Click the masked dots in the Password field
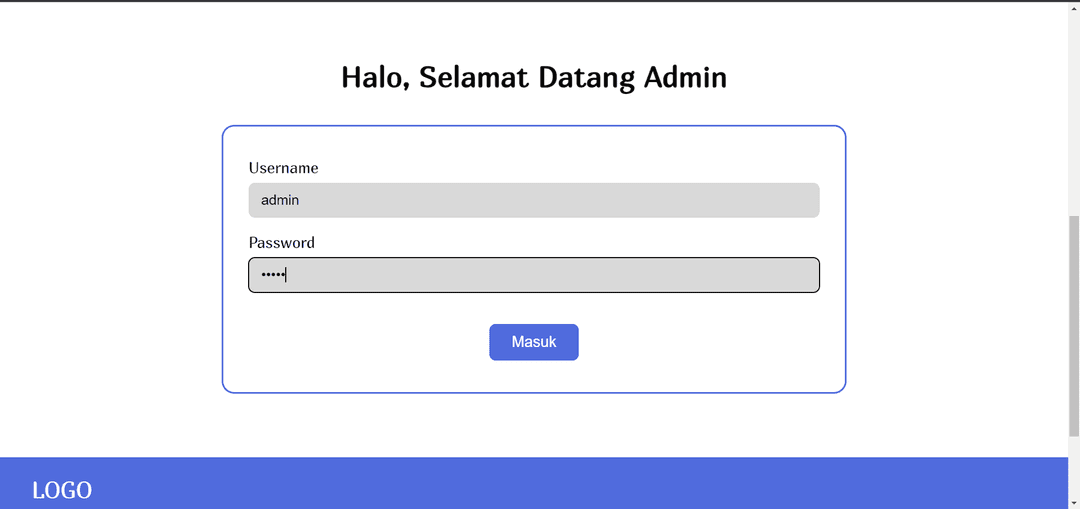 pyautogui.click(x=273, y=275)
